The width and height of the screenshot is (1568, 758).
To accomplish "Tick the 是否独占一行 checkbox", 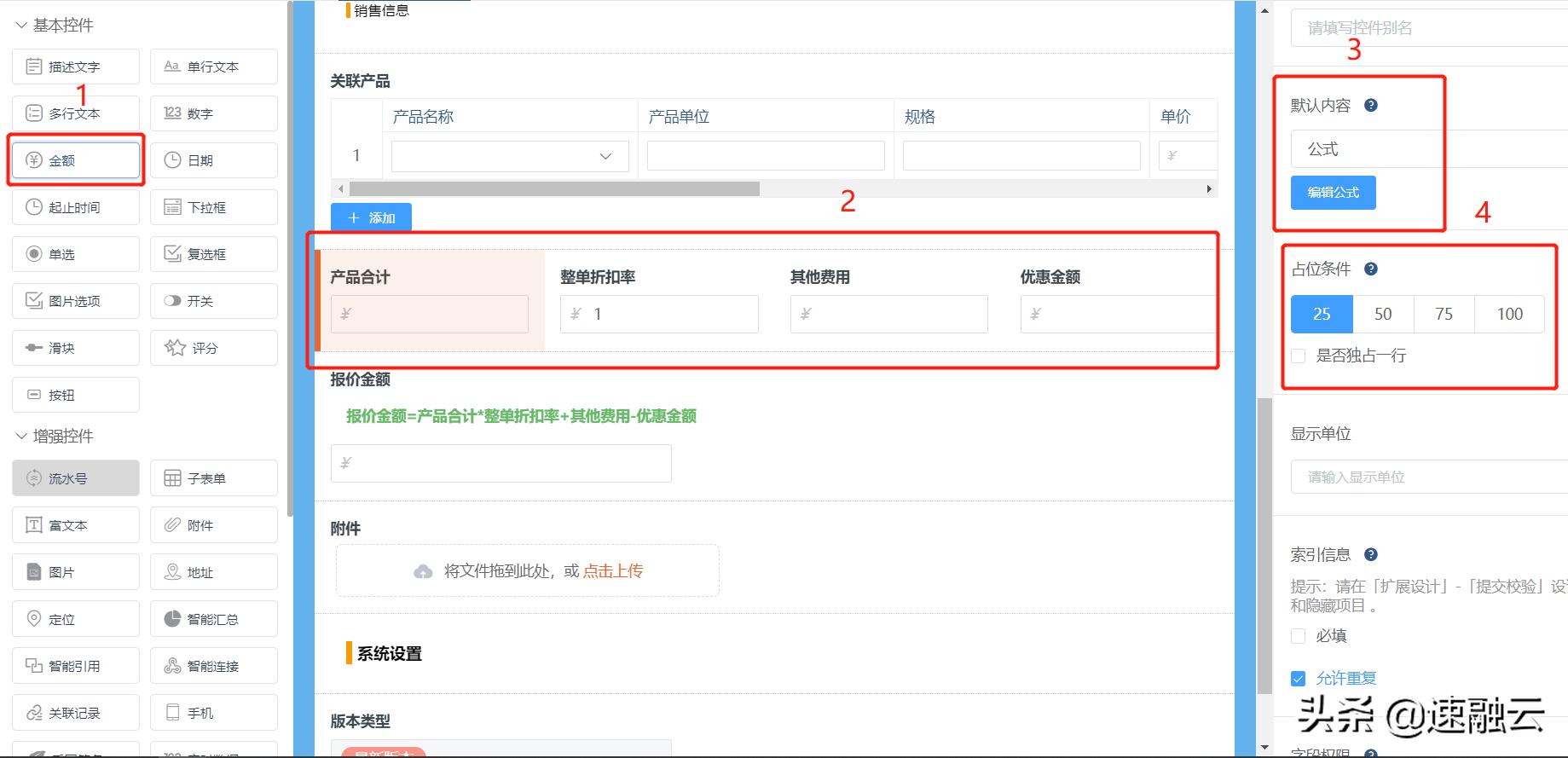I will [1299, 356].
